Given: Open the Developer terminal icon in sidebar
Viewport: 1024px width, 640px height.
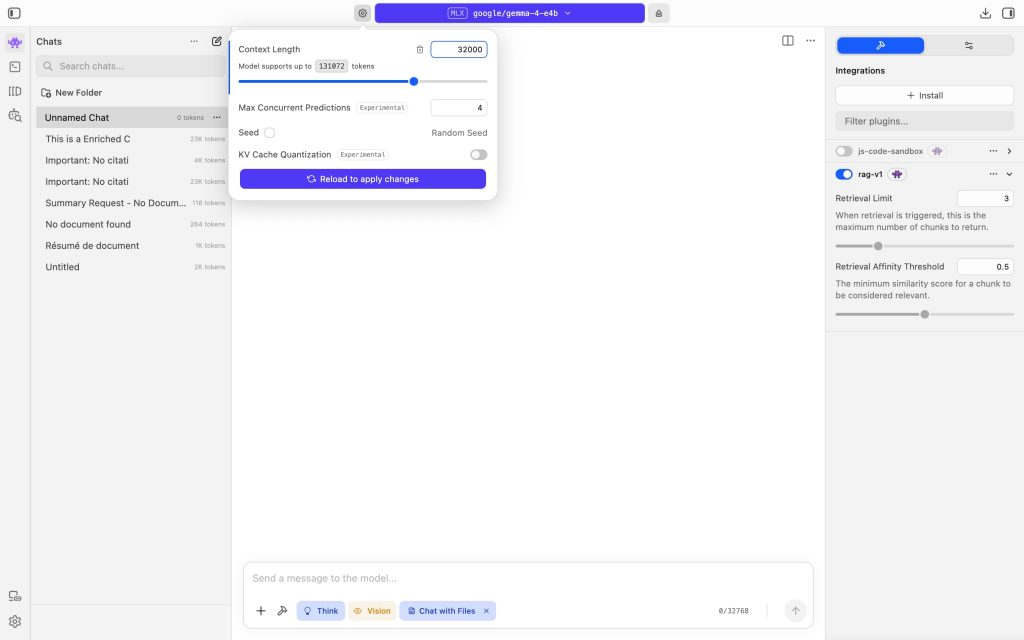Looking at the screenshot, I should [x=14, y=67].
